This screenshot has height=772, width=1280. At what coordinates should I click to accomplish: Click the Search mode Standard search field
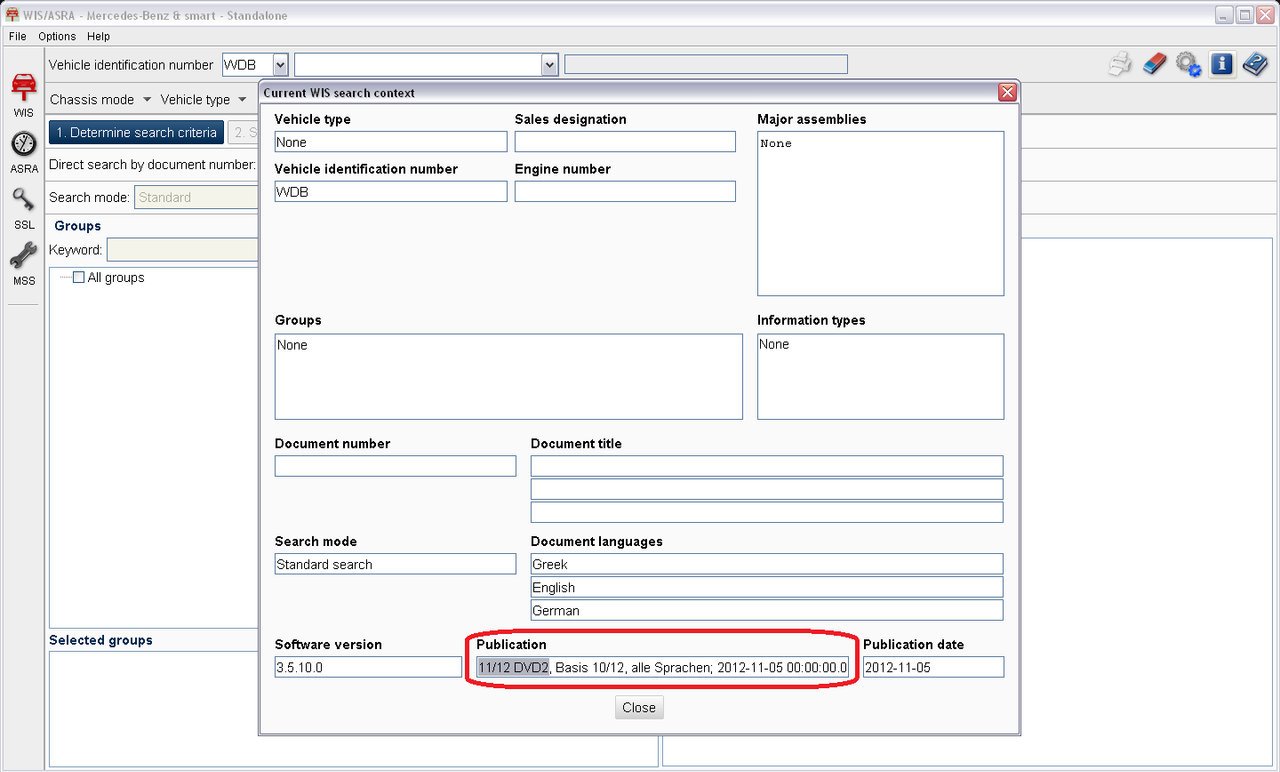(x=395, y=564)
